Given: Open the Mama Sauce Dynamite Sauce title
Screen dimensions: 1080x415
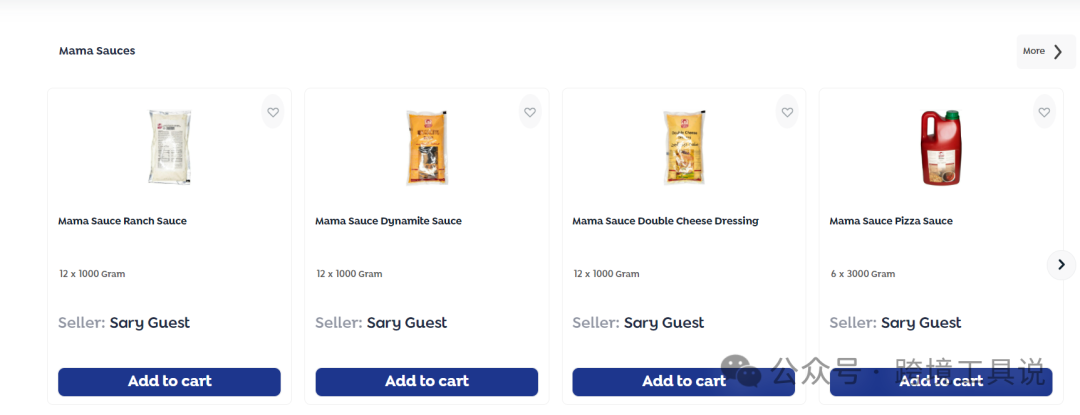Looking at the screenshot, I should (x=388, y=221).
